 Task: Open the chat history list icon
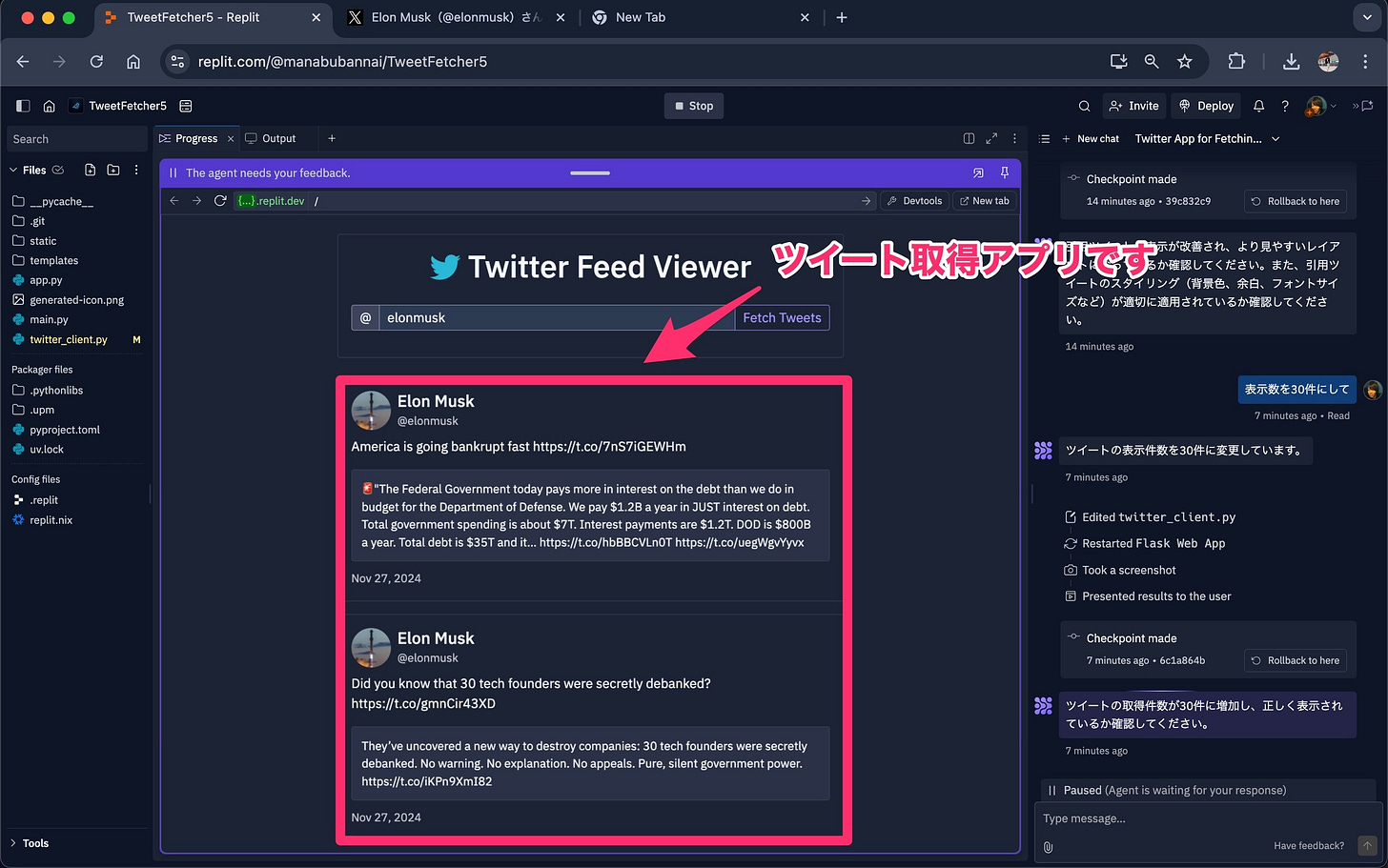coord(1044,138)
